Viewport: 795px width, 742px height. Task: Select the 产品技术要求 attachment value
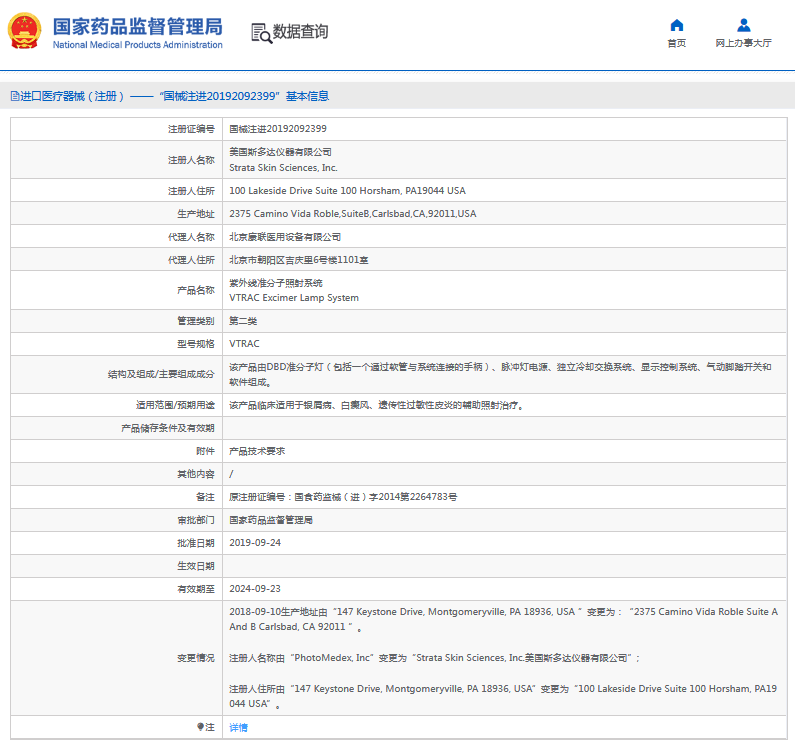click(257, 451)
